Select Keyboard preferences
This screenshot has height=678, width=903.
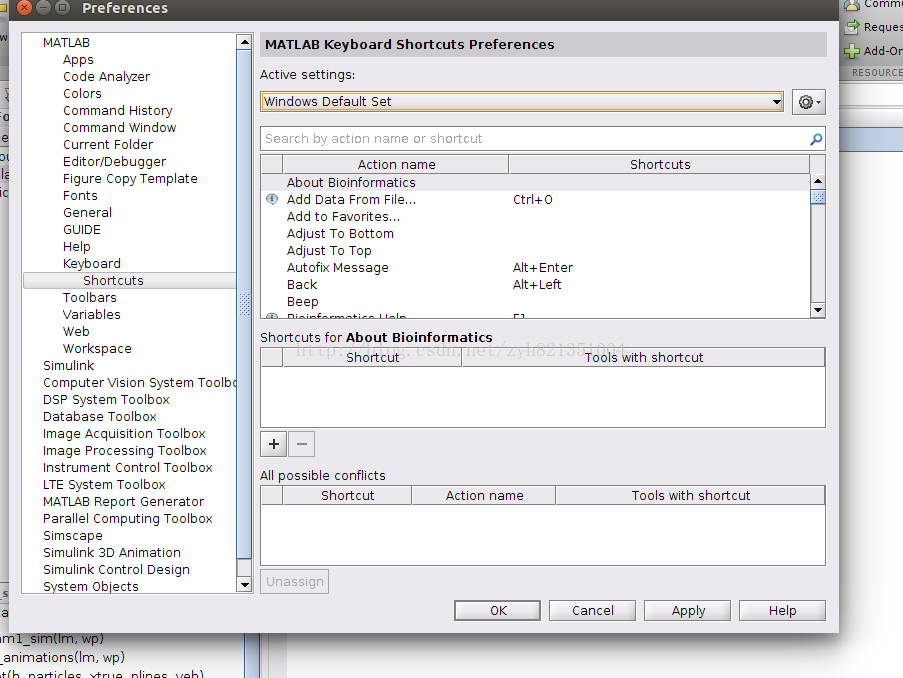click(x=92, y=264)
